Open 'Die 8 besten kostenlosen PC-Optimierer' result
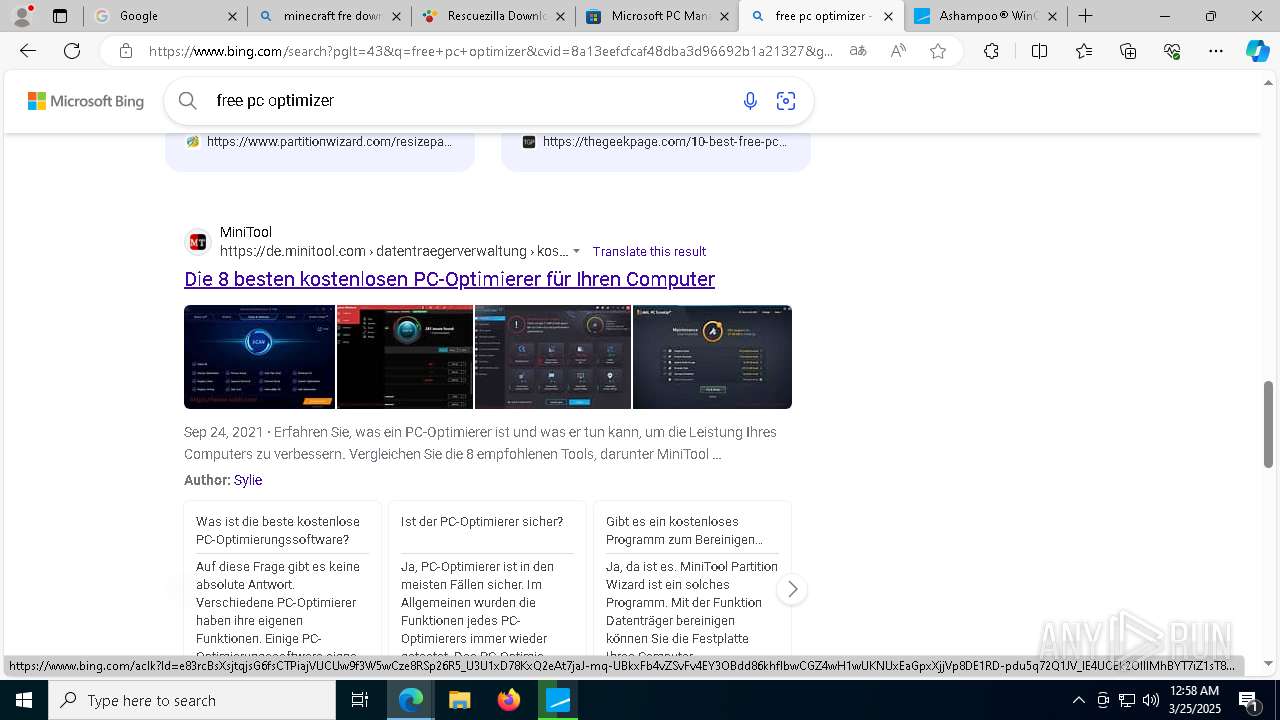 tap(449, 279)
